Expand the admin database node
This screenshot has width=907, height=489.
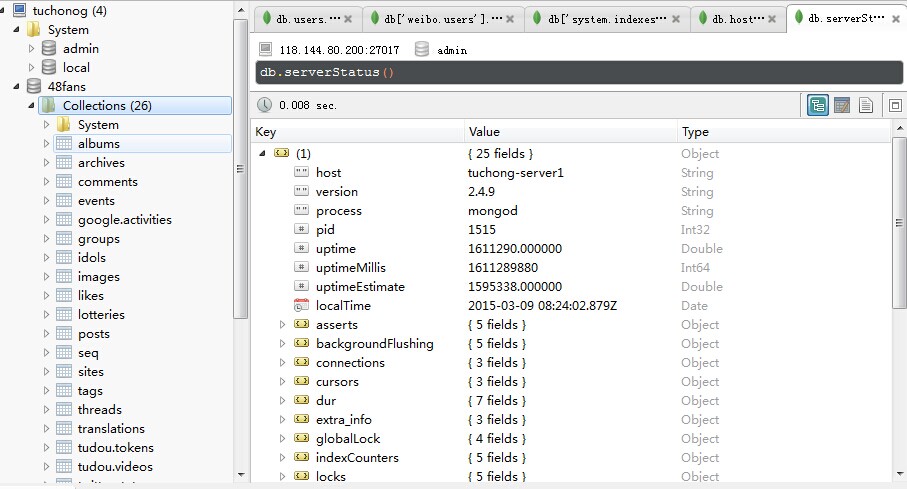pyautogui.click(x=32, y=49)
